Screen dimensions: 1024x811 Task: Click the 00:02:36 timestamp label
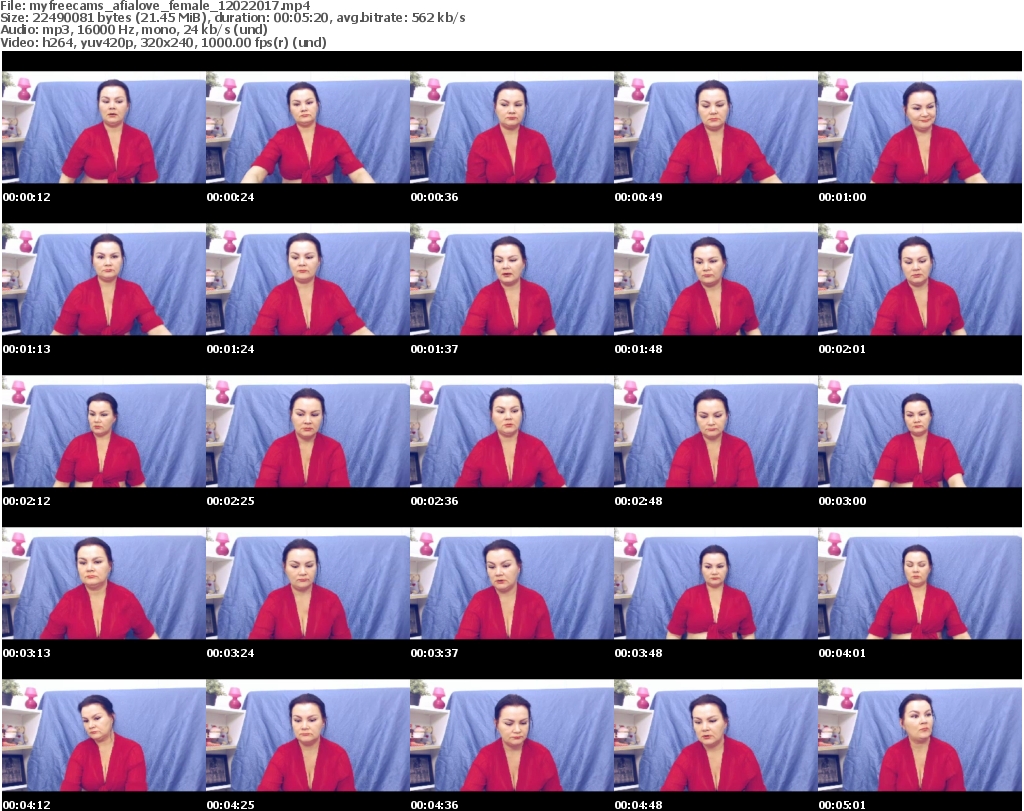coord(434,501)
